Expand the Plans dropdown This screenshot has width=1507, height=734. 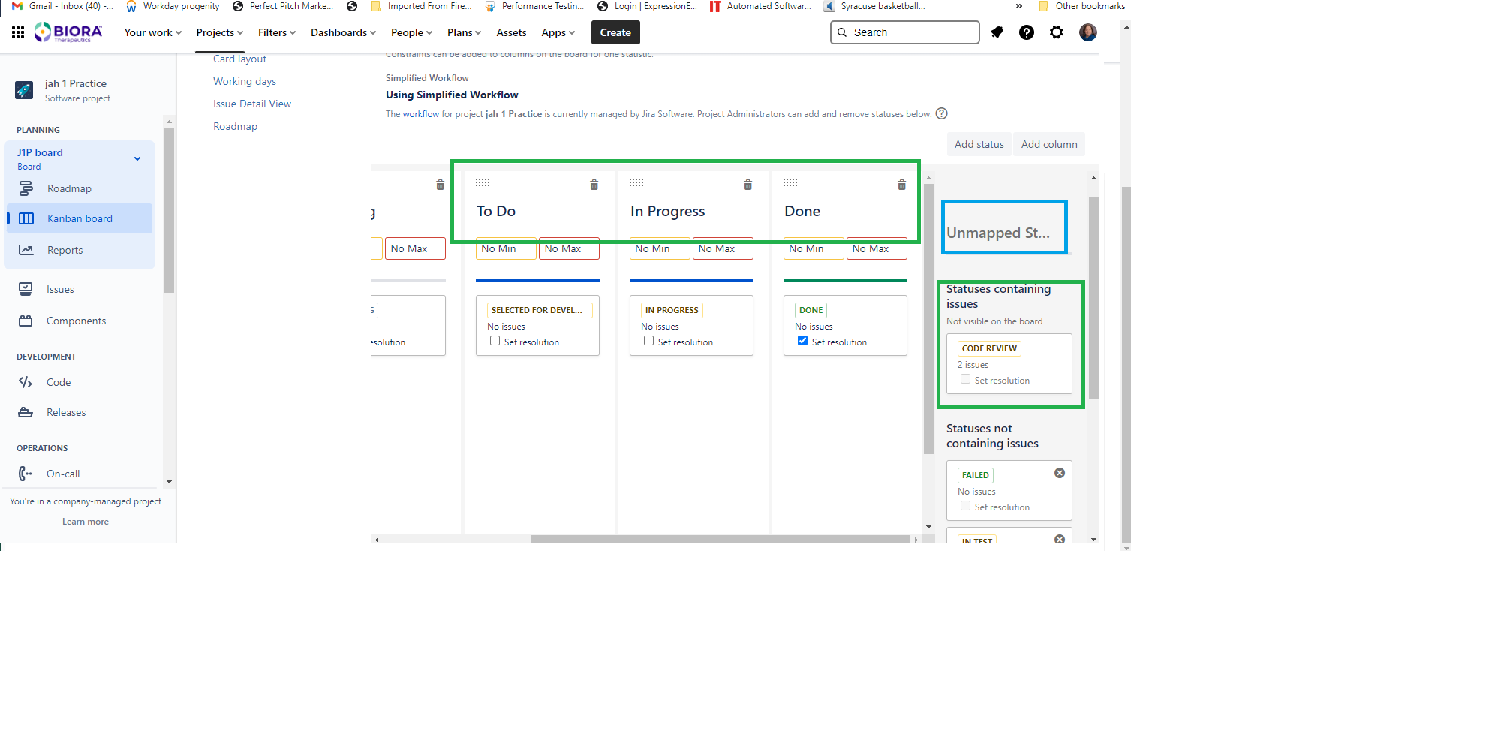465,32
